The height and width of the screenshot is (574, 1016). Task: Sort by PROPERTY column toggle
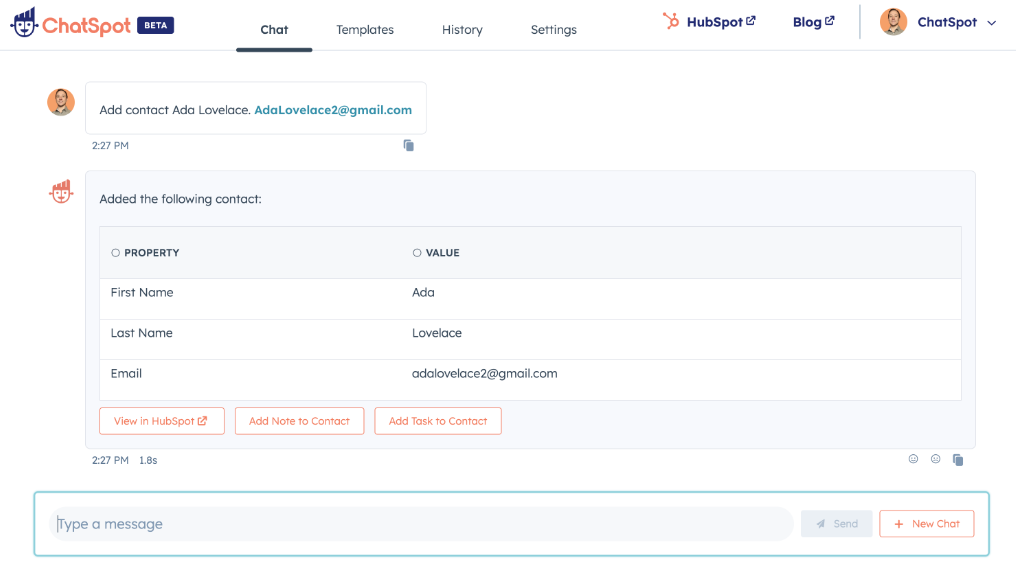pos(115,253)
